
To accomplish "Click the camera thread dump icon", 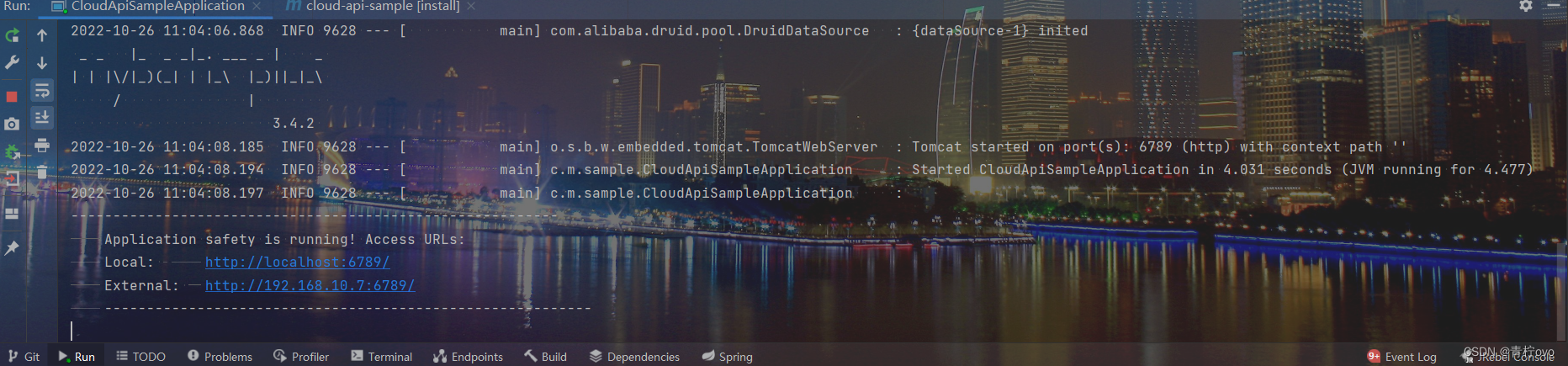I will tap(12, 125).
